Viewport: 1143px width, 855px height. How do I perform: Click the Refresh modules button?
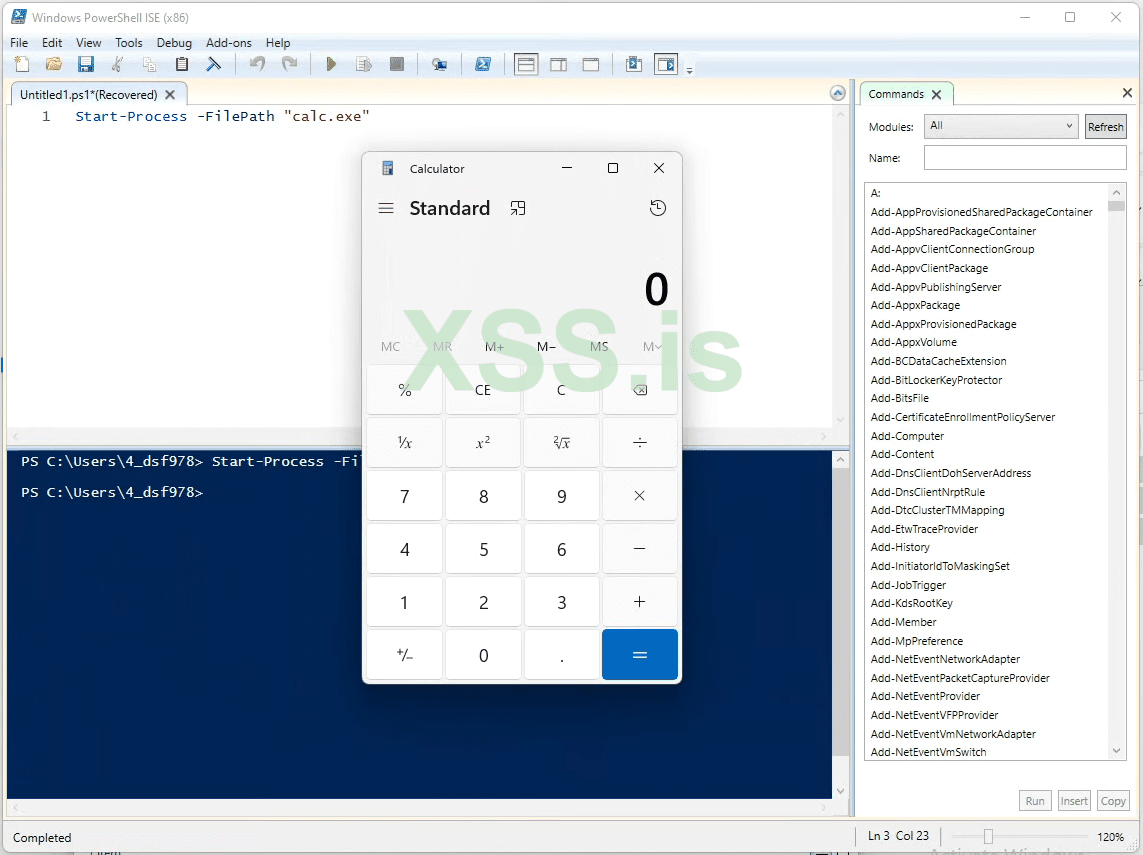coord(1105,127)
